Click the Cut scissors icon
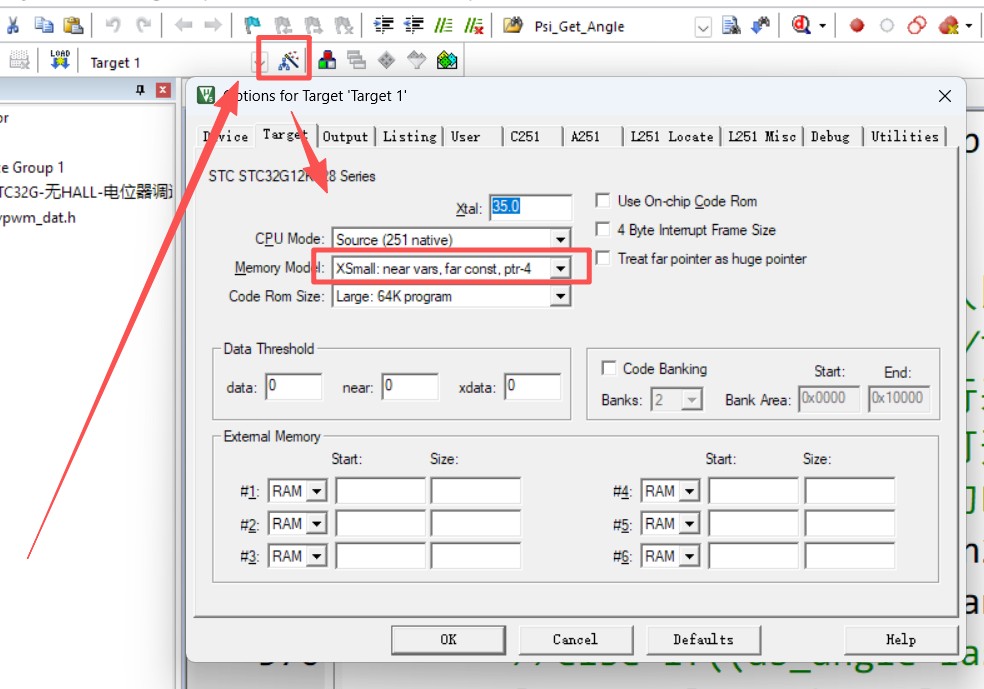Viewport: 984px width, 689px height. 13,25
